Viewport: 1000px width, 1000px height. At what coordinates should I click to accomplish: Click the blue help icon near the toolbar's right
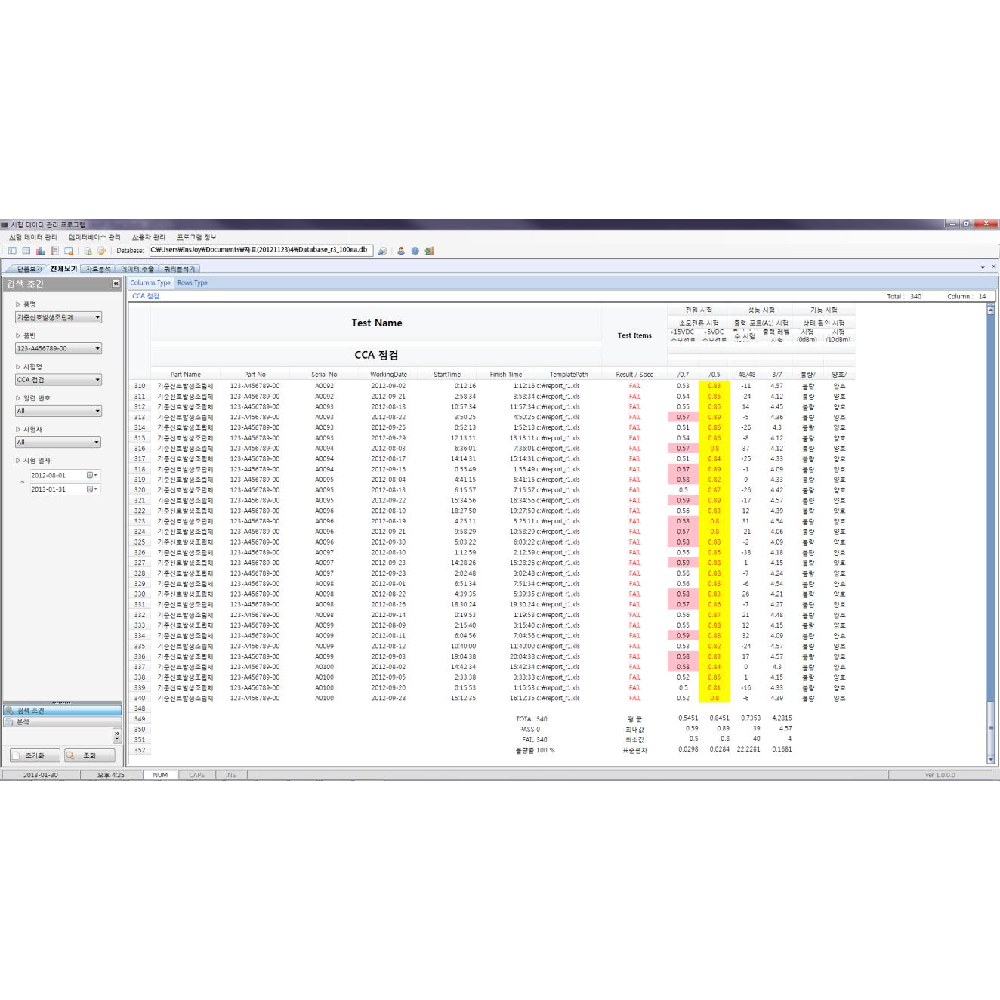pyautogui.click(x=414, y=251)
